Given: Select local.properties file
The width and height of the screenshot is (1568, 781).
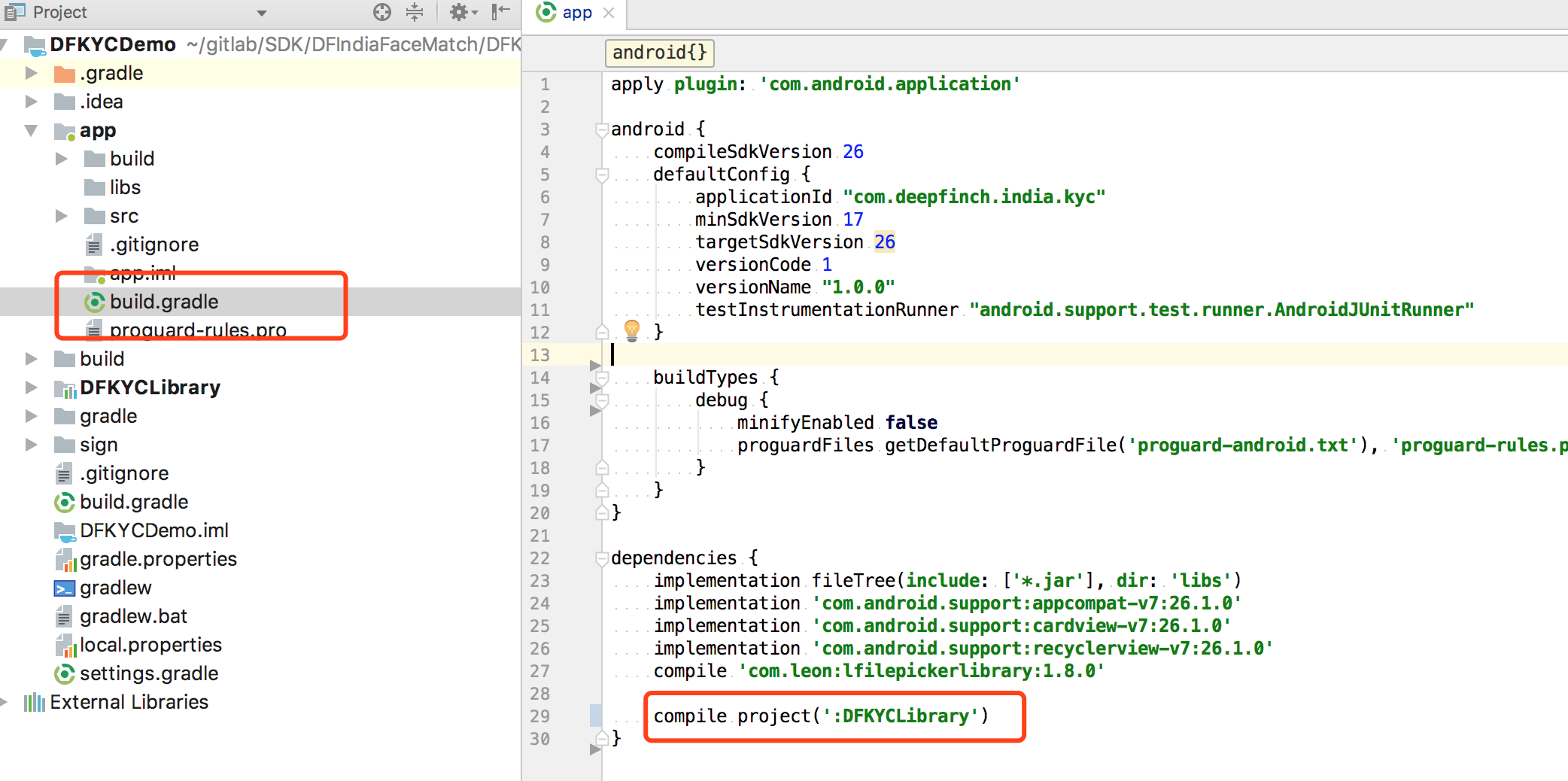Looking at the screenshot, I should coord(150,645).
